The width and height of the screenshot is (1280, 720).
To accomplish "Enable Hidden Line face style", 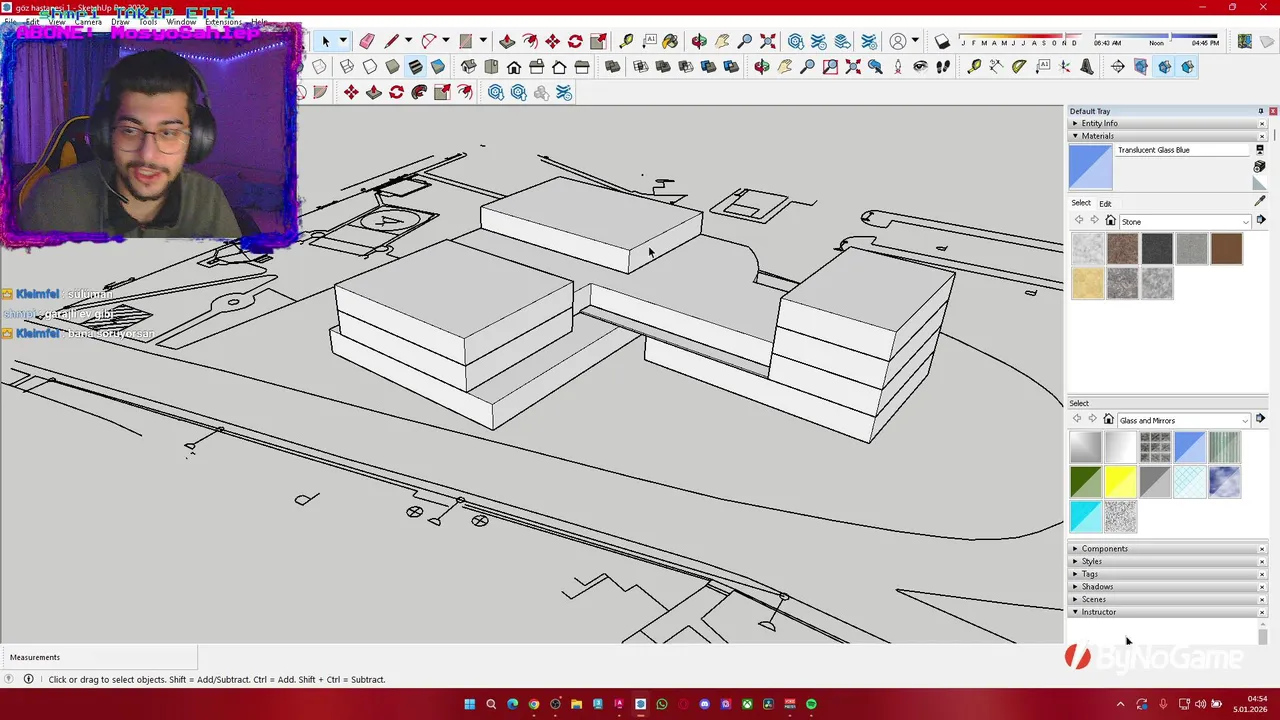I will click(370, 67).
